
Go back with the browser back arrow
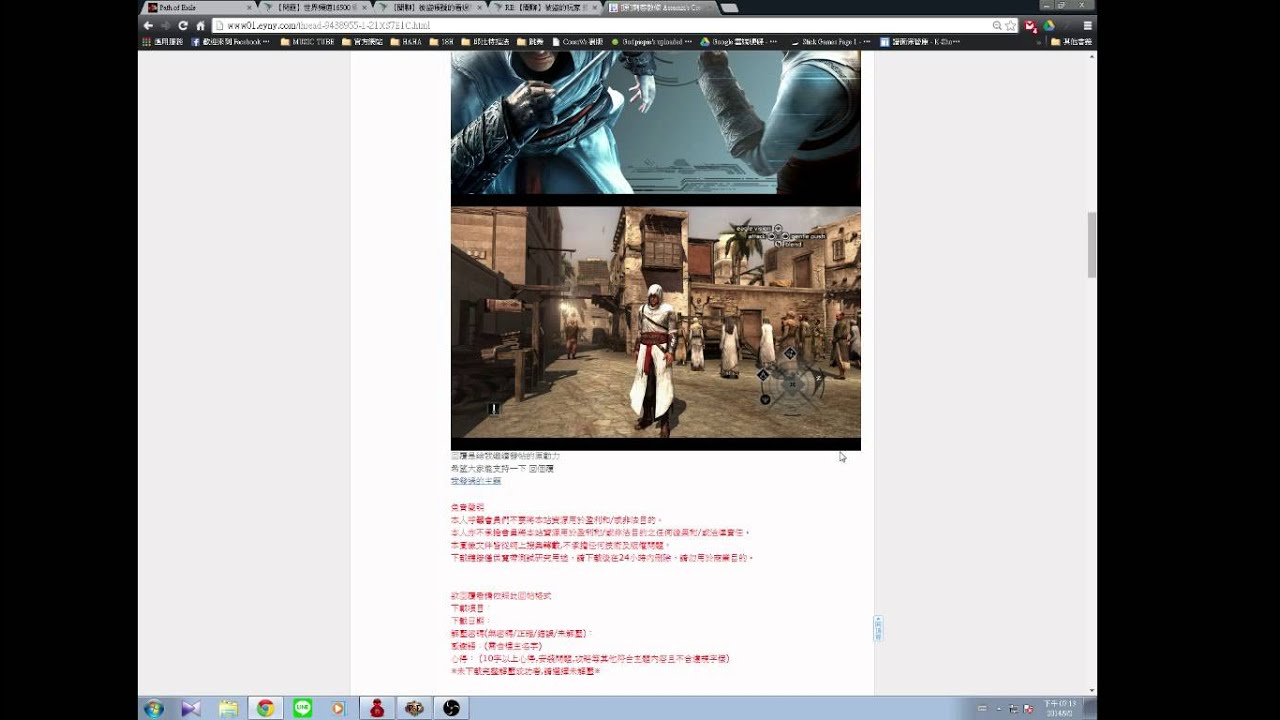(x=148, y=25)
